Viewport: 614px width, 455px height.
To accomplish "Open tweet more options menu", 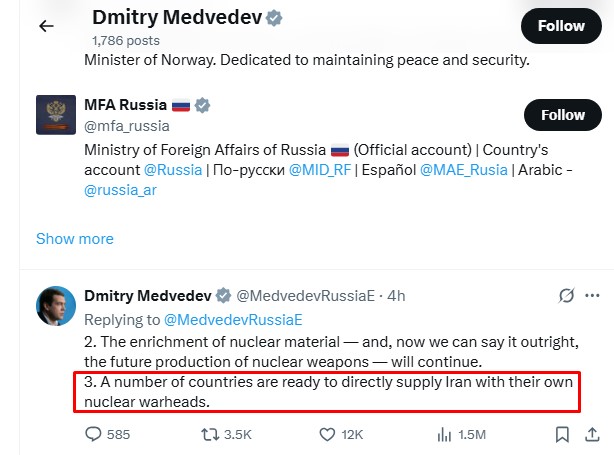I will [593, 296].
